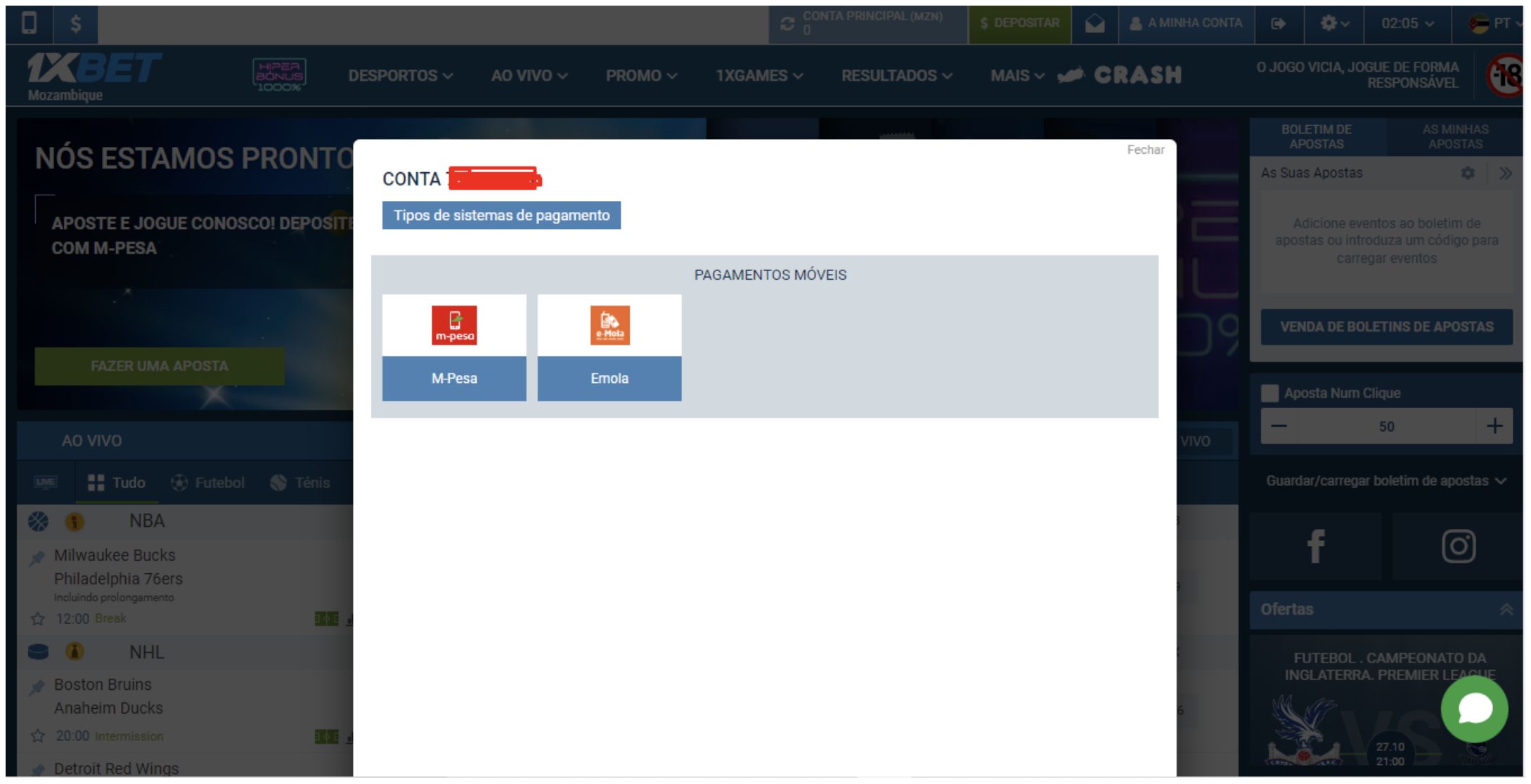
Task: Expand the PROMO menu
Action: point(641,76)
